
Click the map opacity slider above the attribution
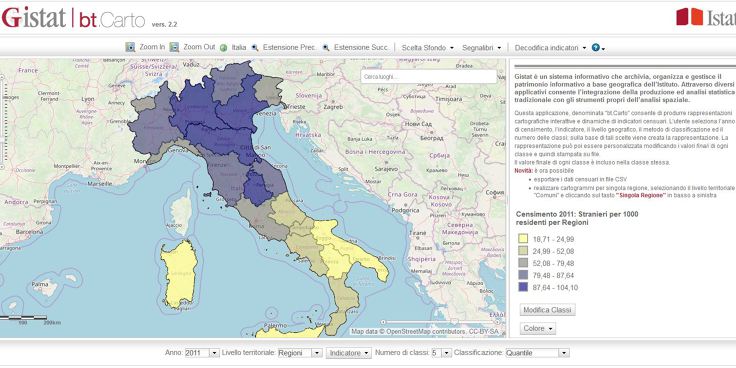(442, 322)
